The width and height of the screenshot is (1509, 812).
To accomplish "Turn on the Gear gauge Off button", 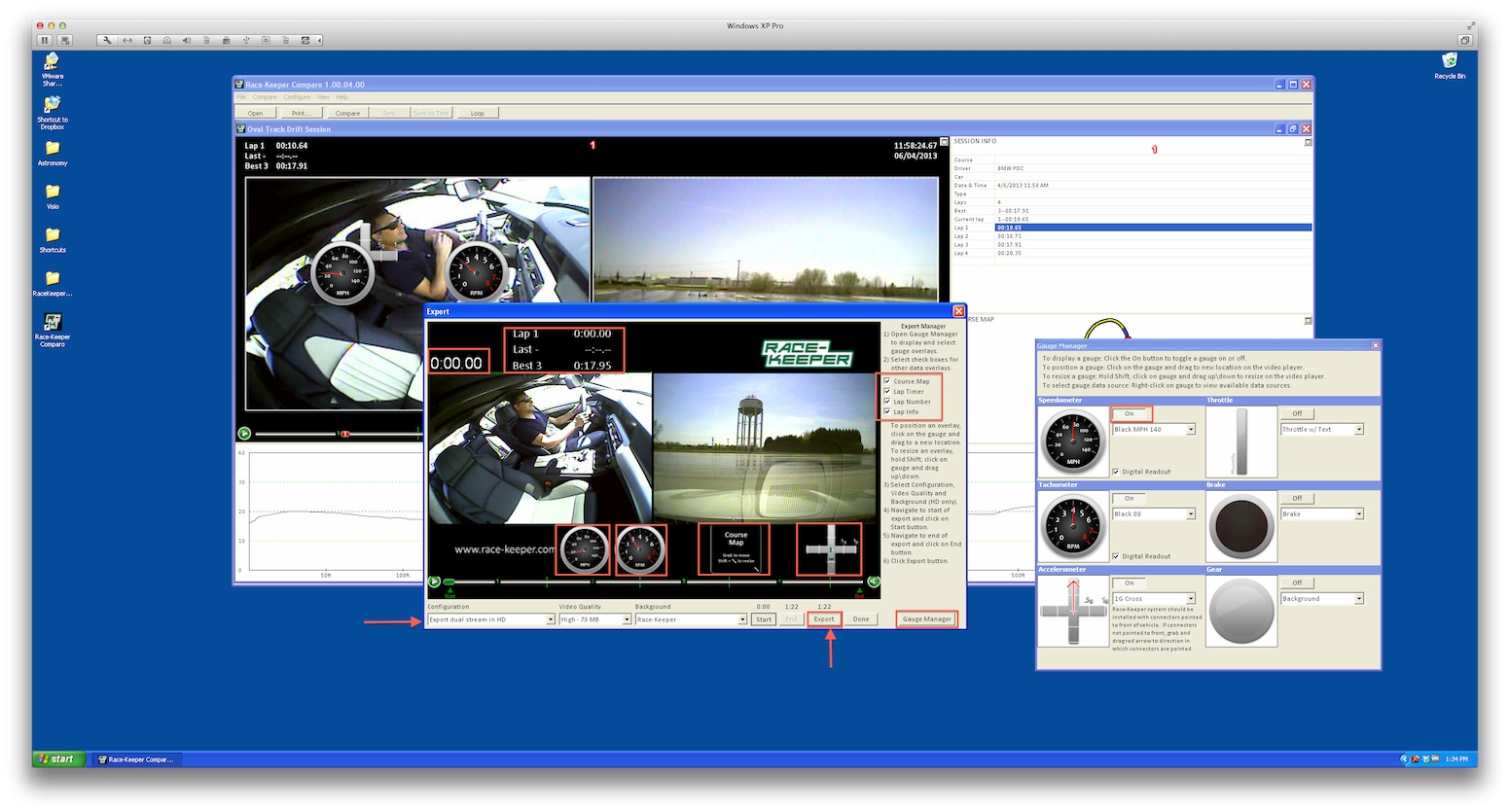I will [x=1298, y=583].
